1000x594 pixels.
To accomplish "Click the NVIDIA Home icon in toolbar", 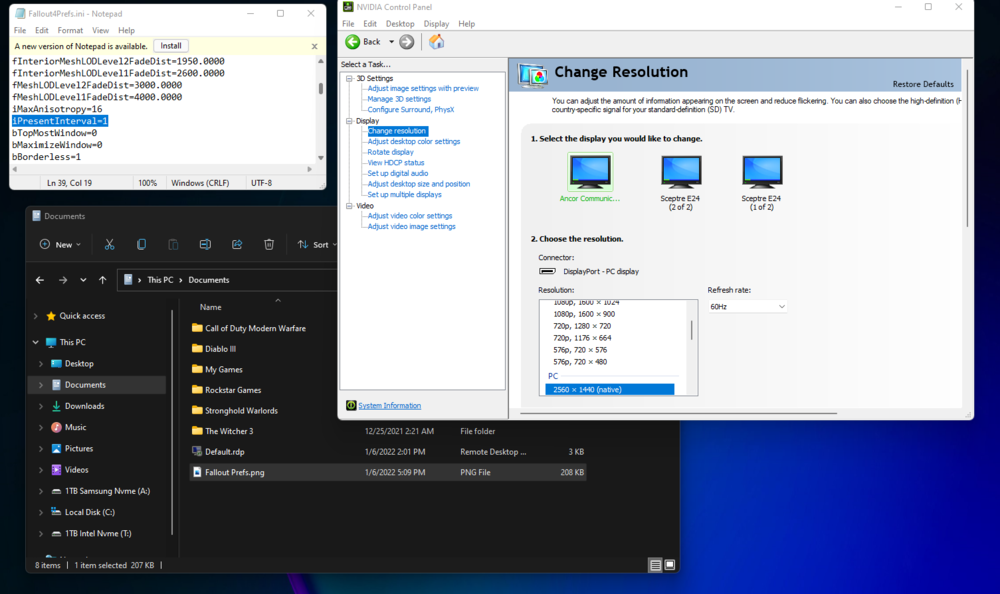I will [x=436, y=42].
